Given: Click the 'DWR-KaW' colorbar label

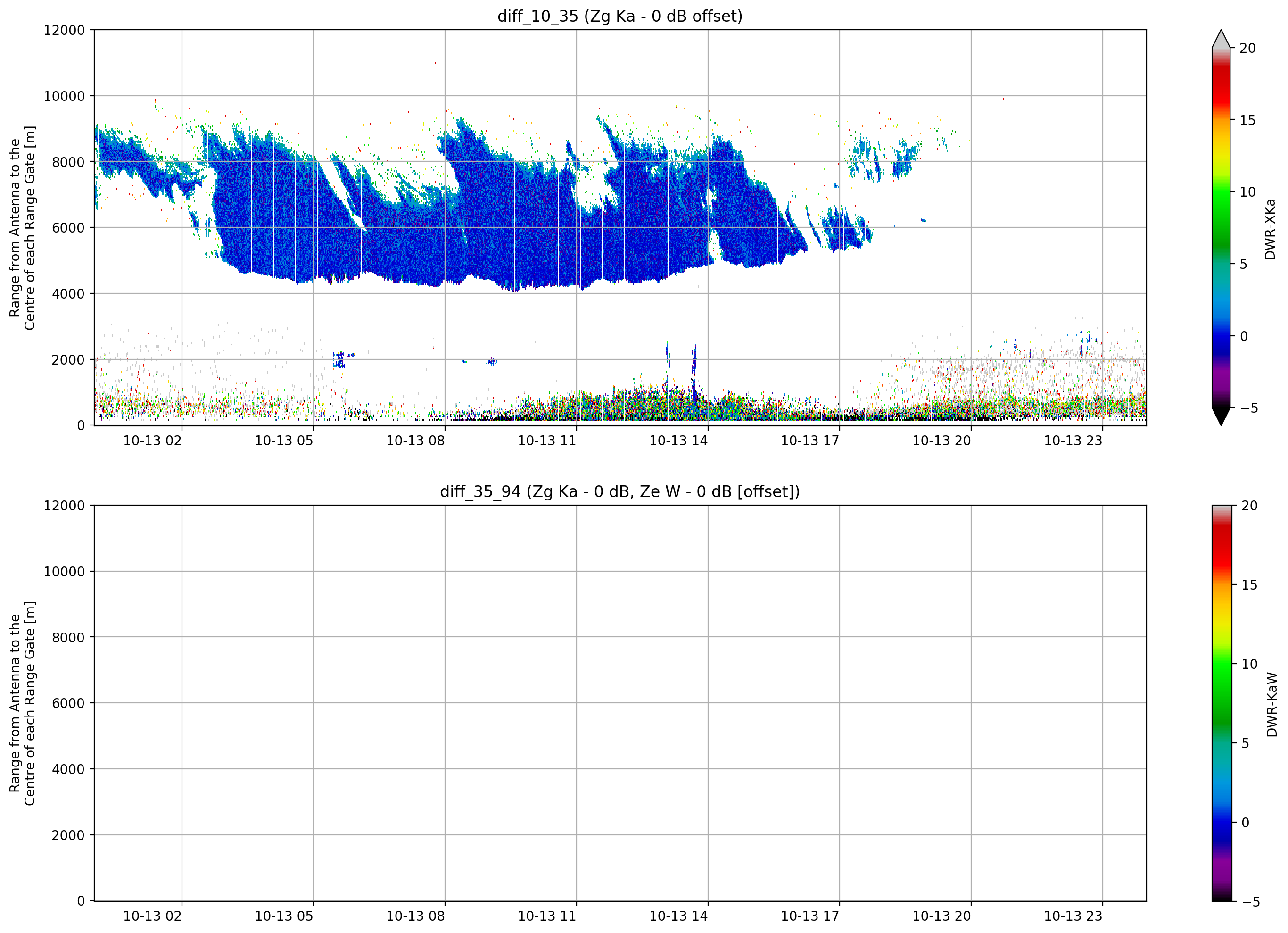Looking at the screenshot, I should [x=1271, y=705].
